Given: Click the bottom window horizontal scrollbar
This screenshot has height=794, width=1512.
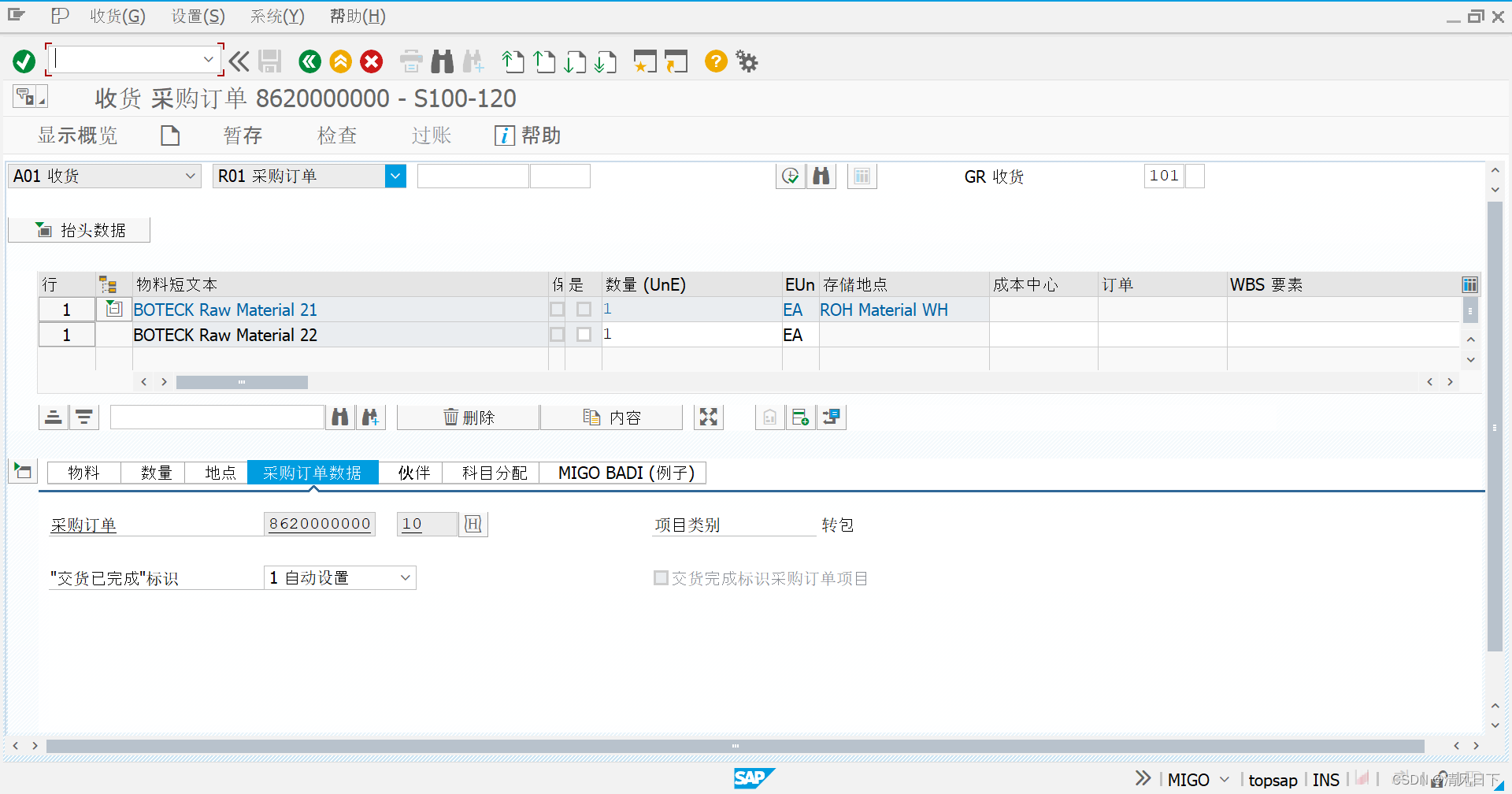Looking at the screenshot, I should [x=735, y=745].
